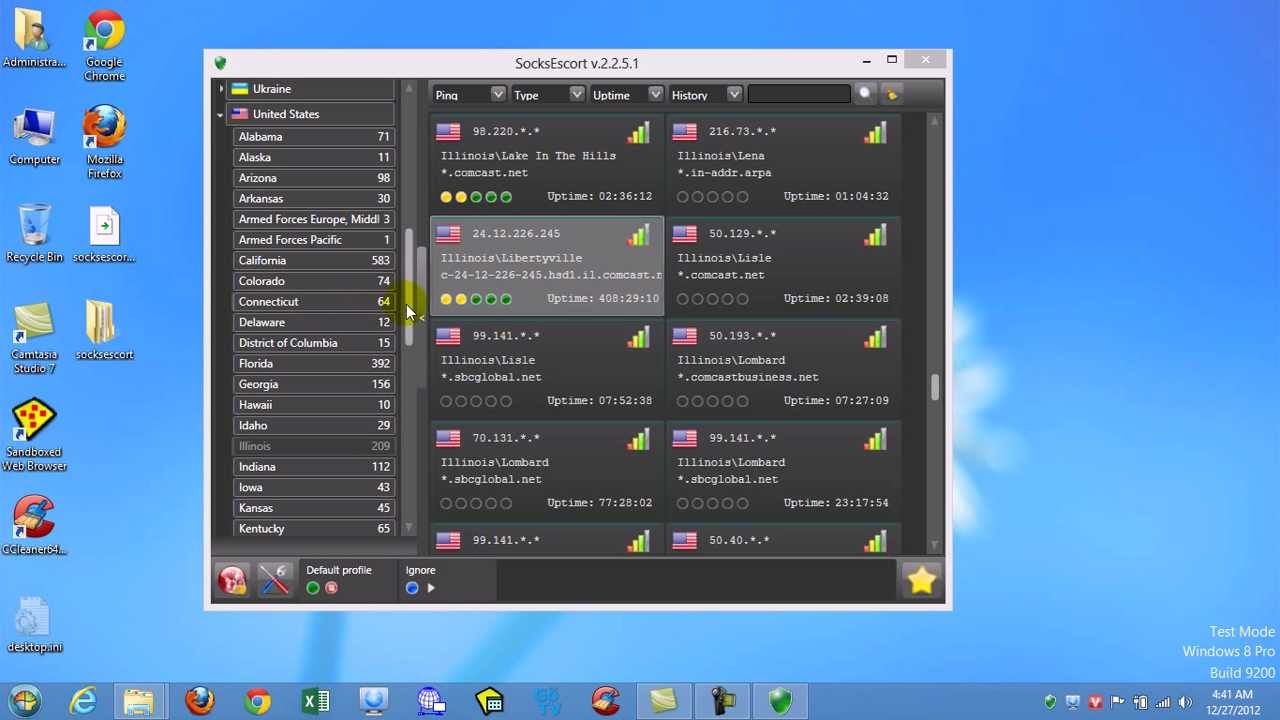
Task: Select Illinois in the state list
Action: pos(314,446)
